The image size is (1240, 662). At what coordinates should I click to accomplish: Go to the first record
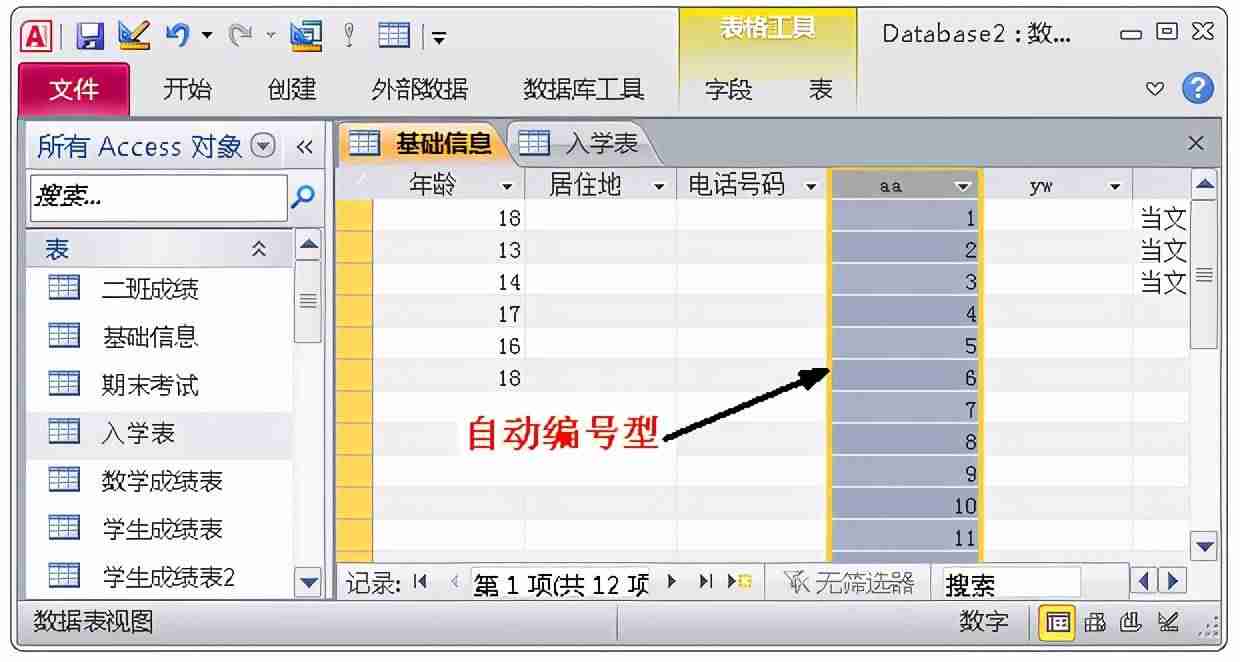[x=420, y=582]
